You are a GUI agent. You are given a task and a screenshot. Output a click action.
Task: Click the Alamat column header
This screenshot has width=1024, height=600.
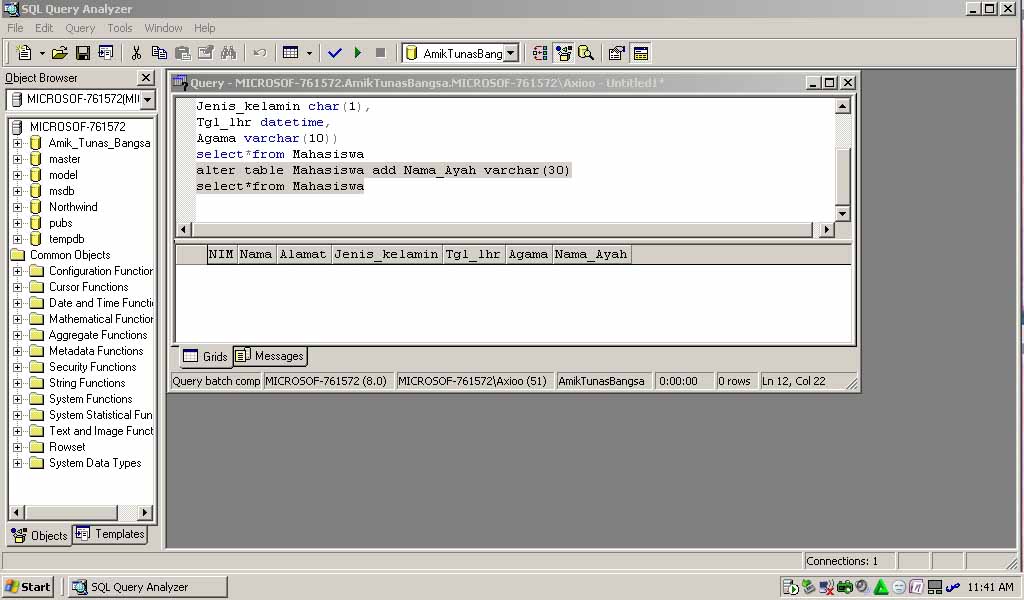[303, 255]
